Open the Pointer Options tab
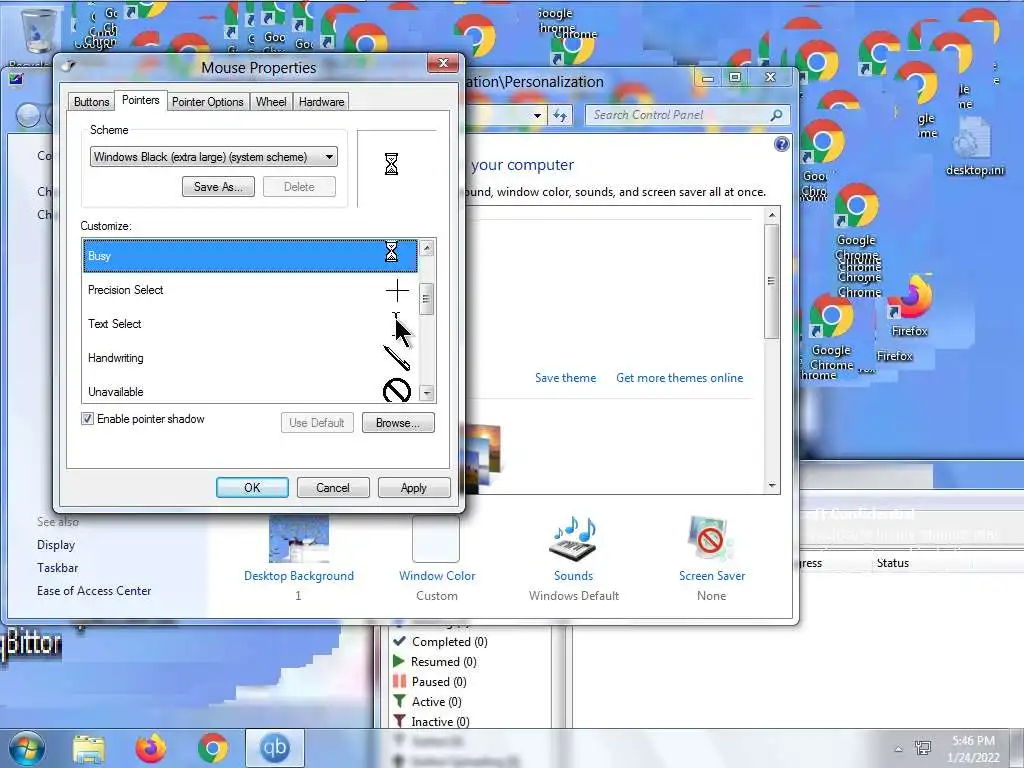The height and width of the screenshot is (768, 1024). (208, 102)
